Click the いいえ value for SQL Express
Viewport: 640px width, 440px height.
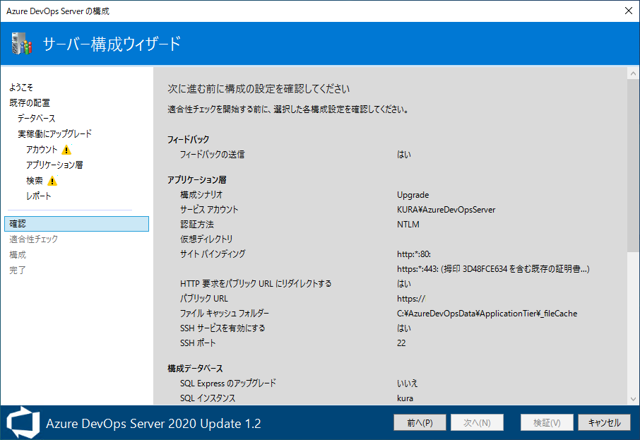pos(407,383)
